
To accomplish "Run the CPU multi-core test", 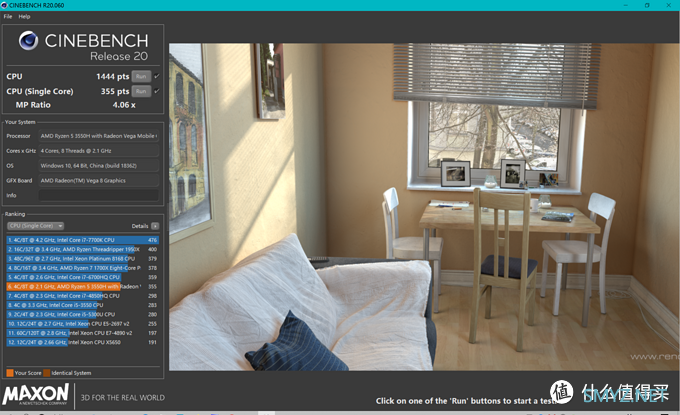I will coord(141,76).
